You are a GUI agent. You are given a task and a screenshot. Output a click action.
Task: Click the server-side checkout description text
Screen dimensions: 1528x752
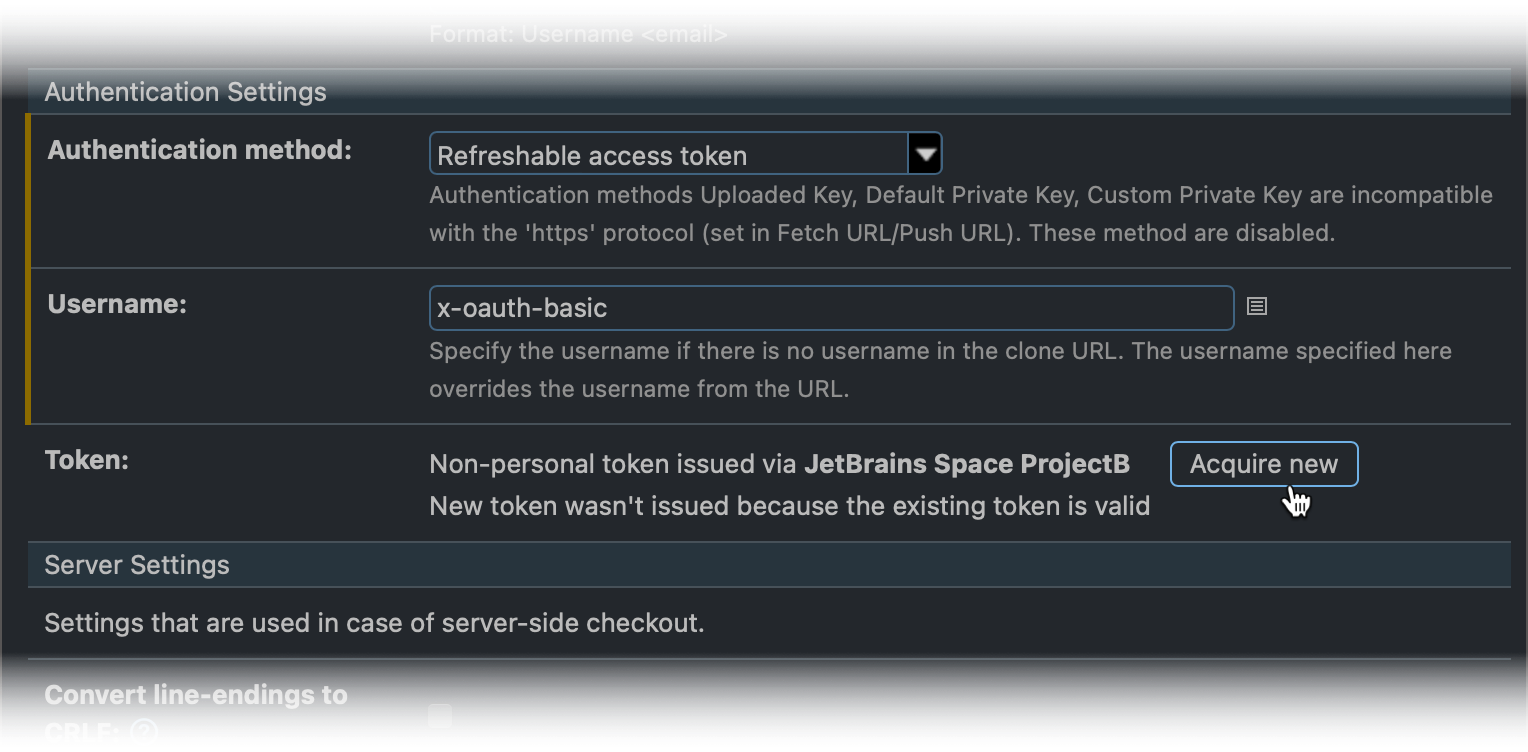pos(374,623)
